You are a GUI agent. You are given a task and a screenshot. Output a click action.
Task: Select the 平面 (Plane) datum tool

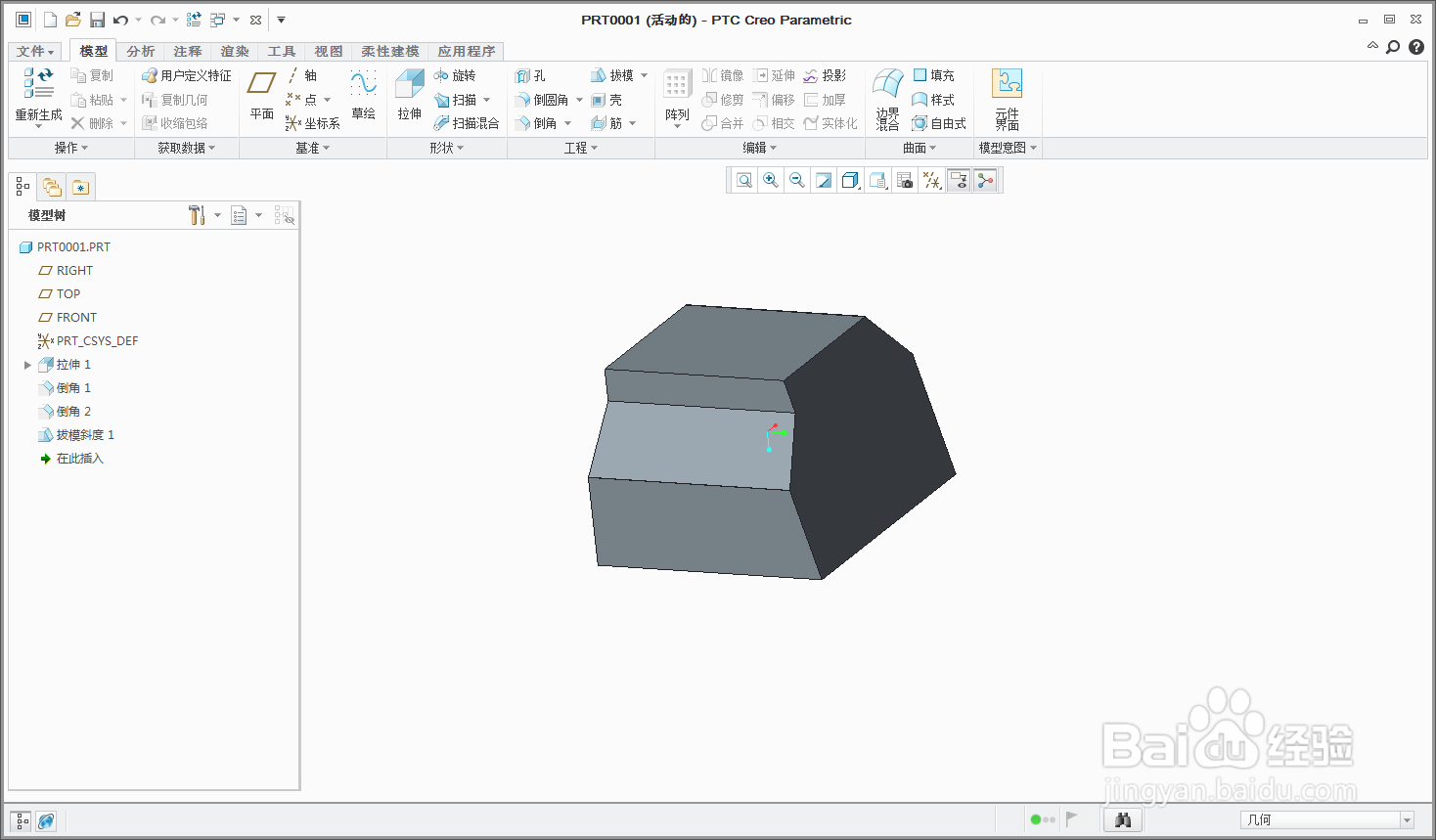(x=261, y=95)
